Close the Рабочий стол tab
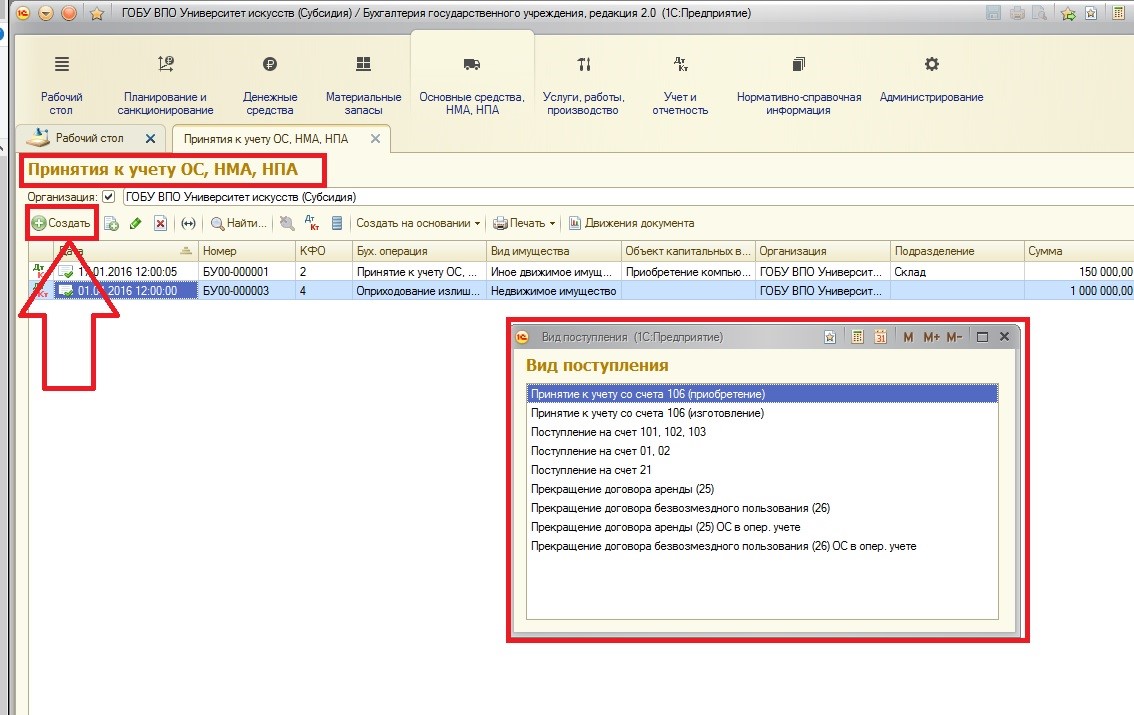 pyautogui.click(x=151, y=139)
